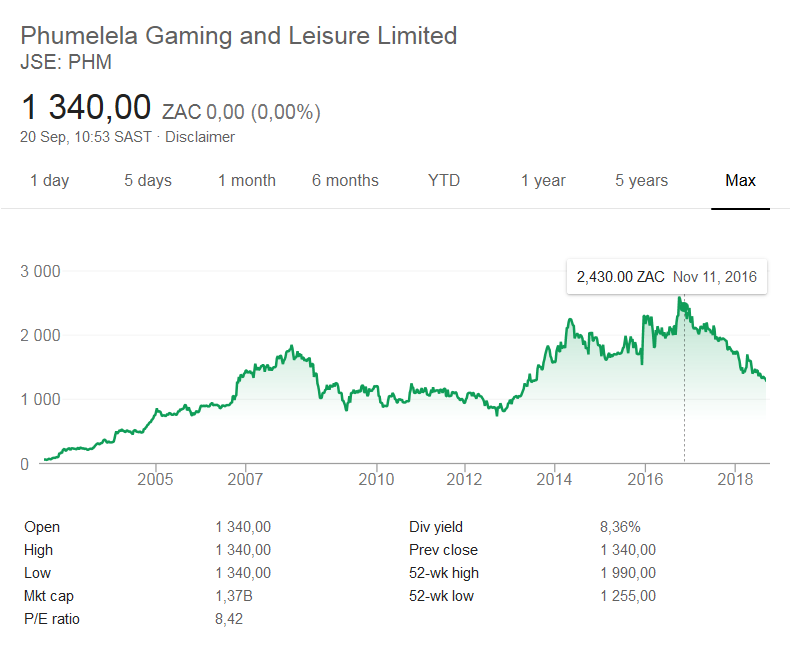This screenshot has height=648, width=790.
Task: Select the Max range tab
Action: (740, 181)
